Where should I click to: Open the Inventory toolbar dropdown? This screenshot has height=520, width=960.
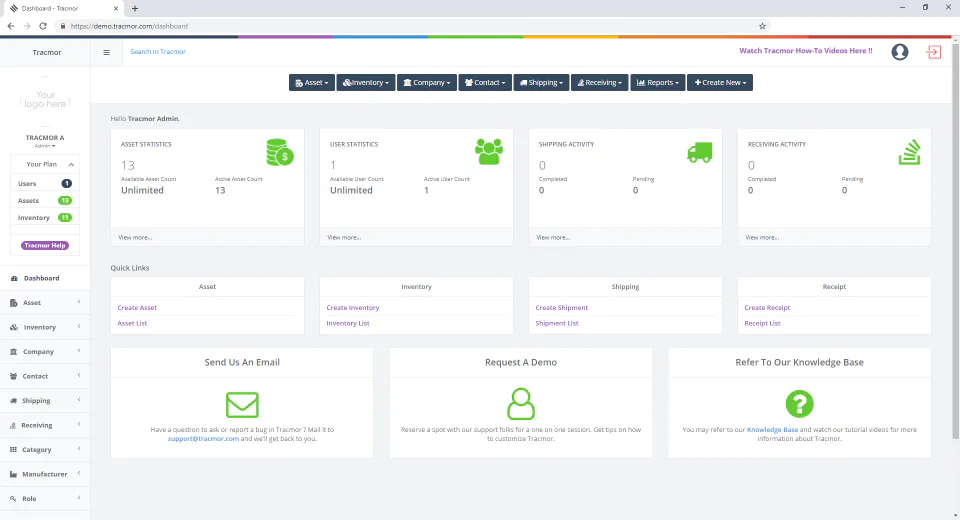pyautogui.click(x=366, y=83)
